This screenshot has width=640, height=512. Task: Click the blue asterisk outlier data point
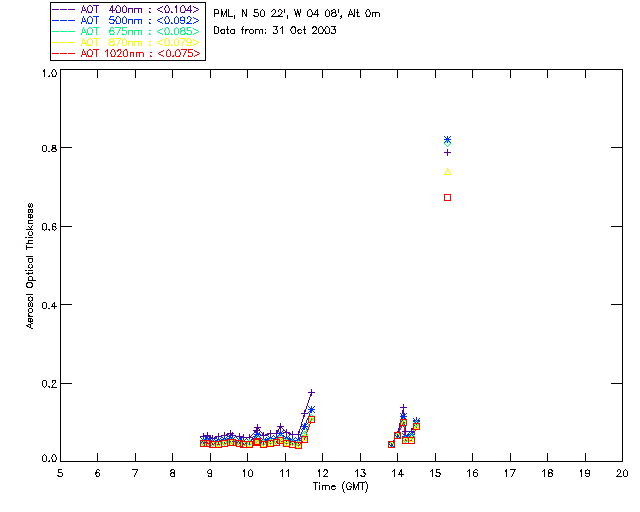pyautogui.click(x=447, y=139)
